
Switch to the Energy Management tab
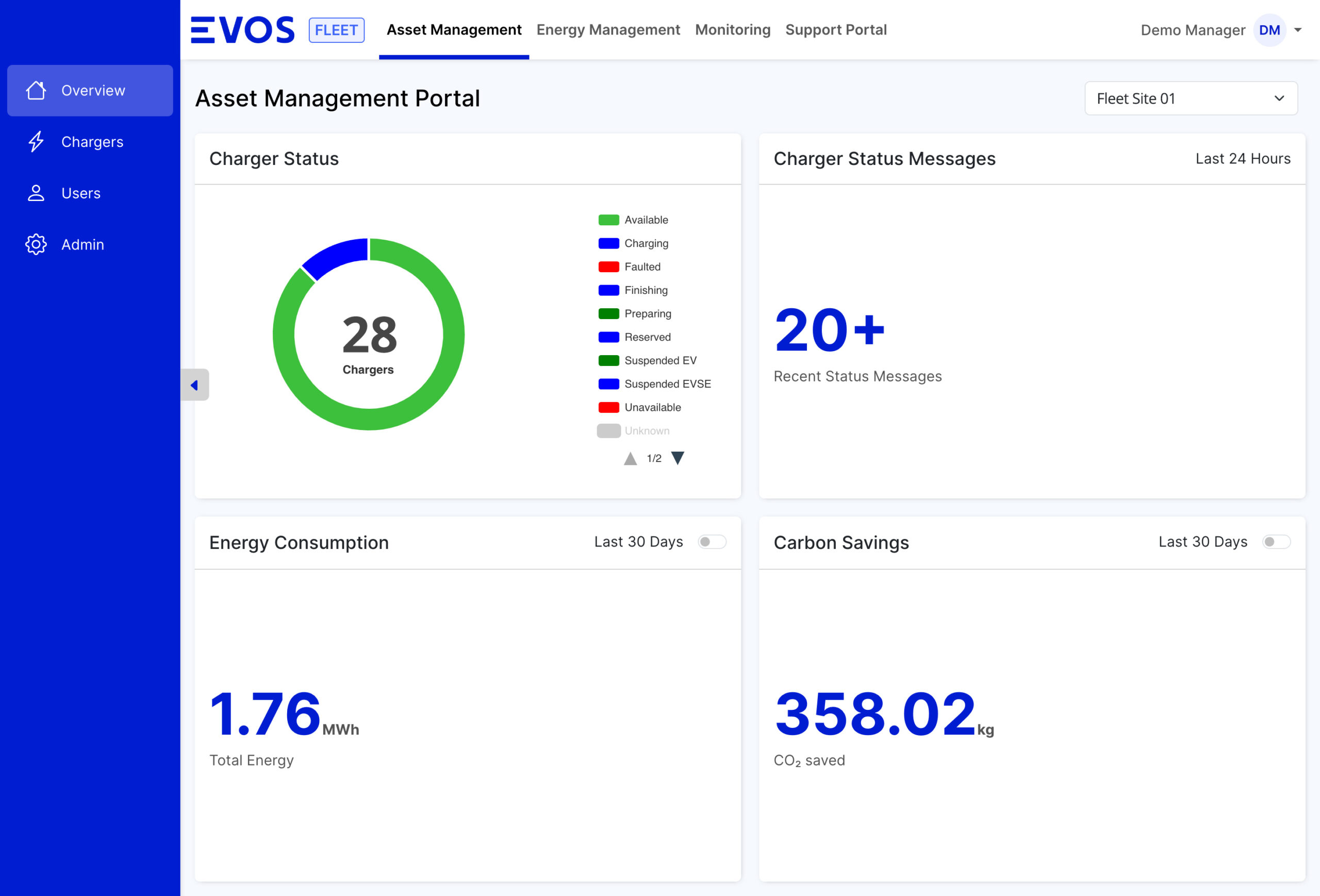(608, 29)
